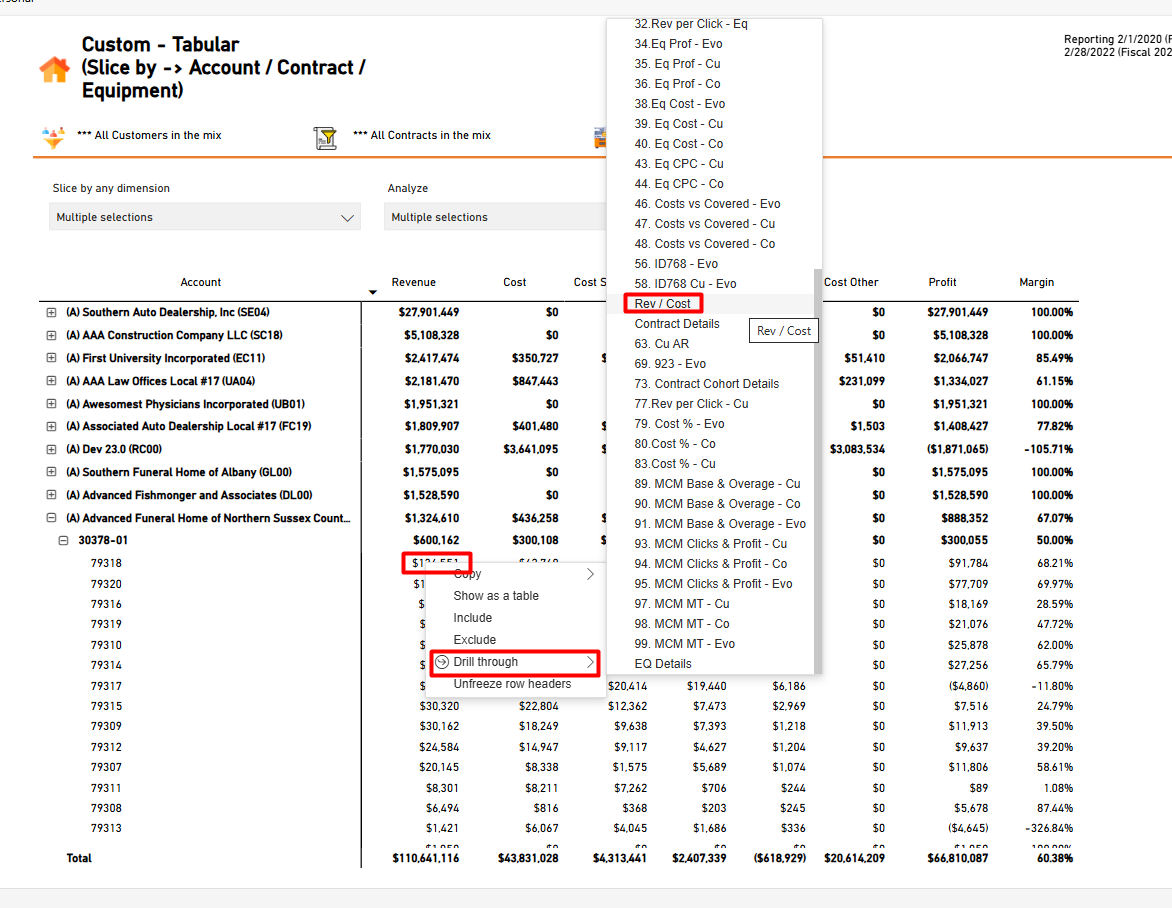The width and height of the screenshot is (1172, 908).
Task: Click the *** All Customers in the mix label
Action: point(149,135)
